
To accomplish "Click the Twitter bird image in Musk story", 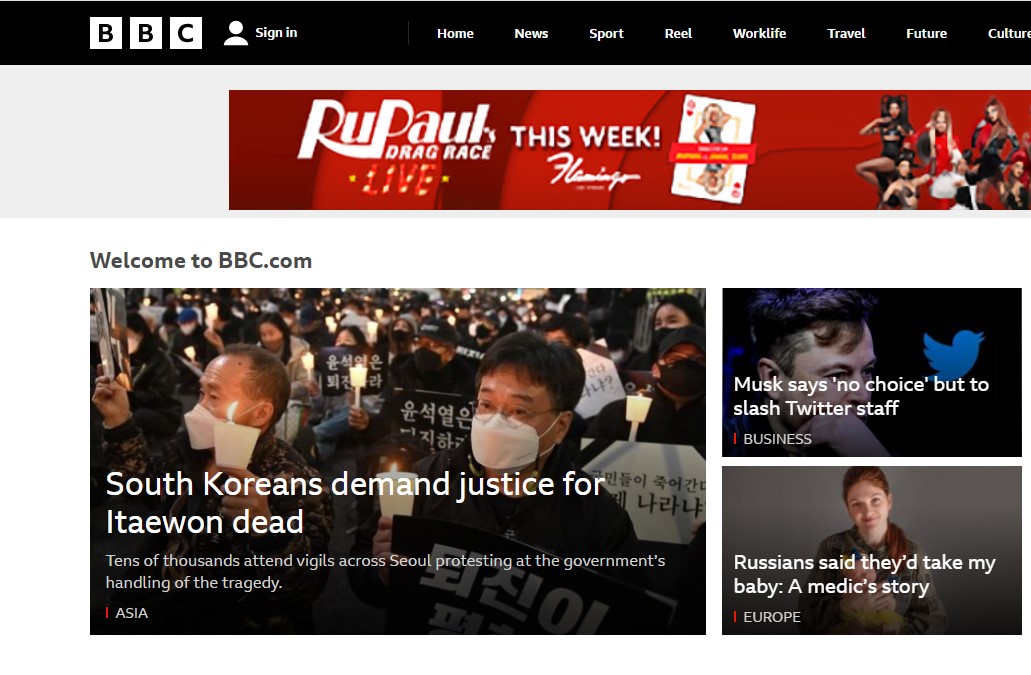I will pos(953,354).
